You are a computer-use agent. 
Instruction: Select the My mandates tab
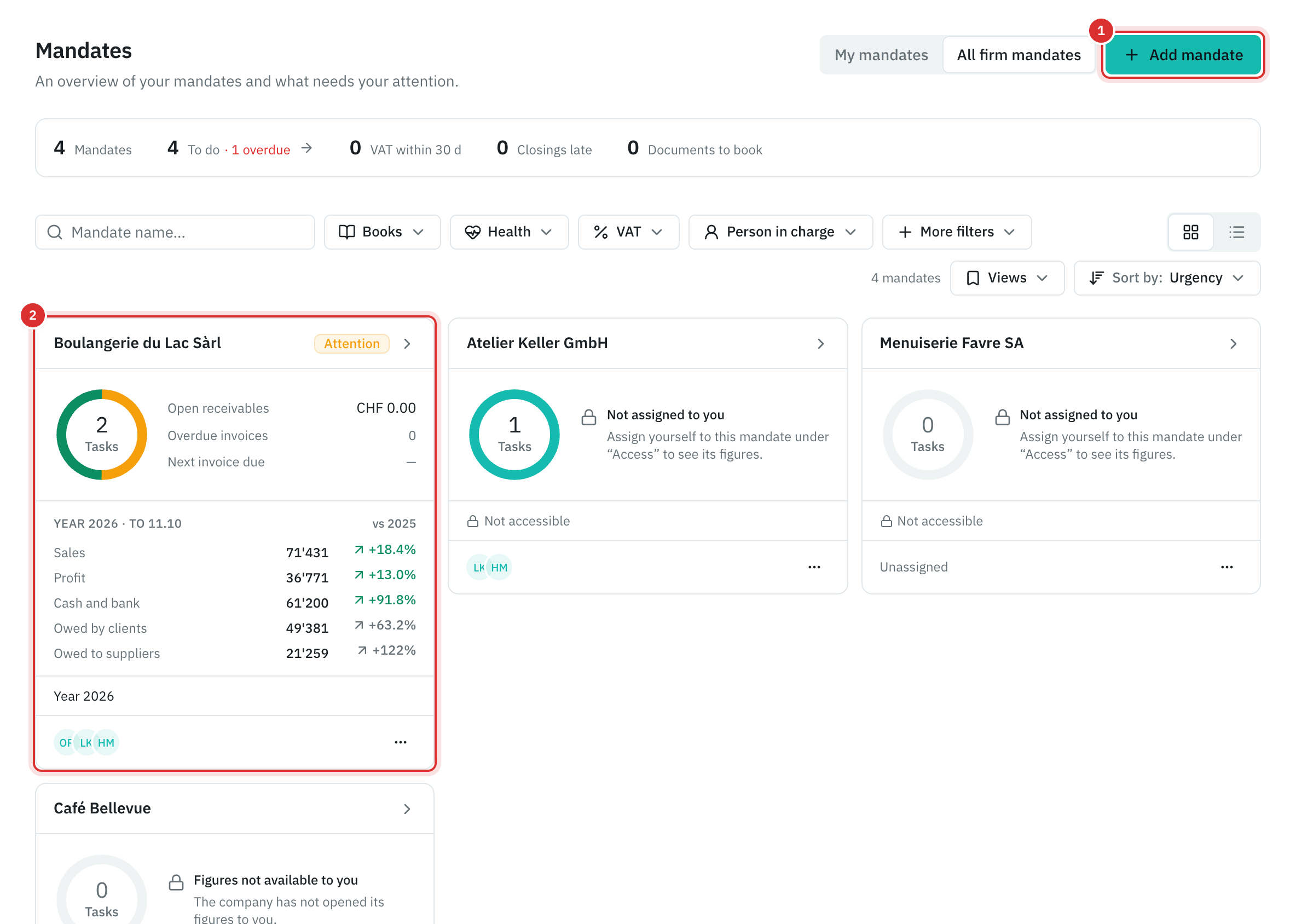click(881, 55)
